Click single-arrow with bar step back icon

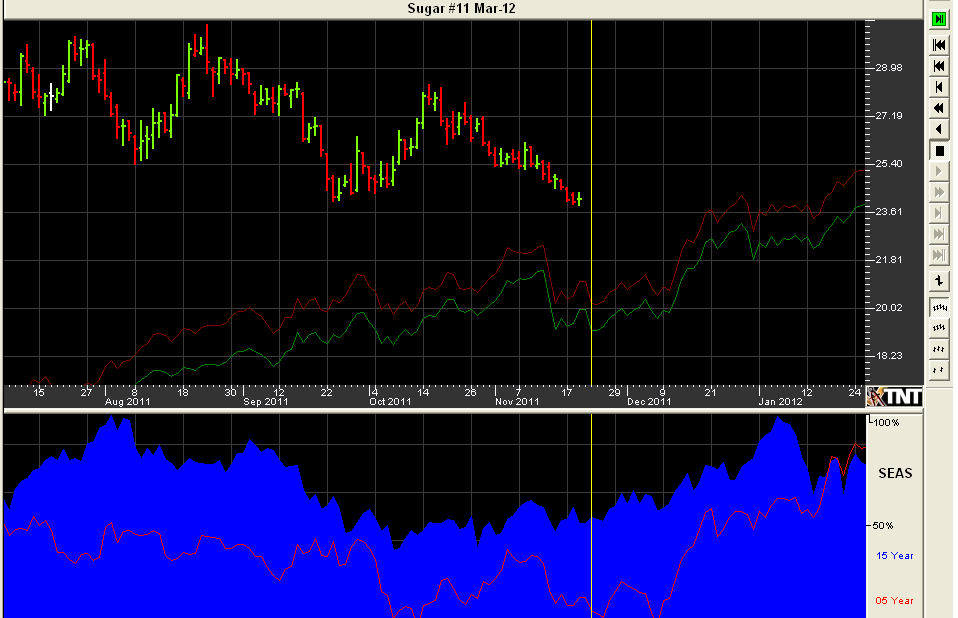coord(939,87)
